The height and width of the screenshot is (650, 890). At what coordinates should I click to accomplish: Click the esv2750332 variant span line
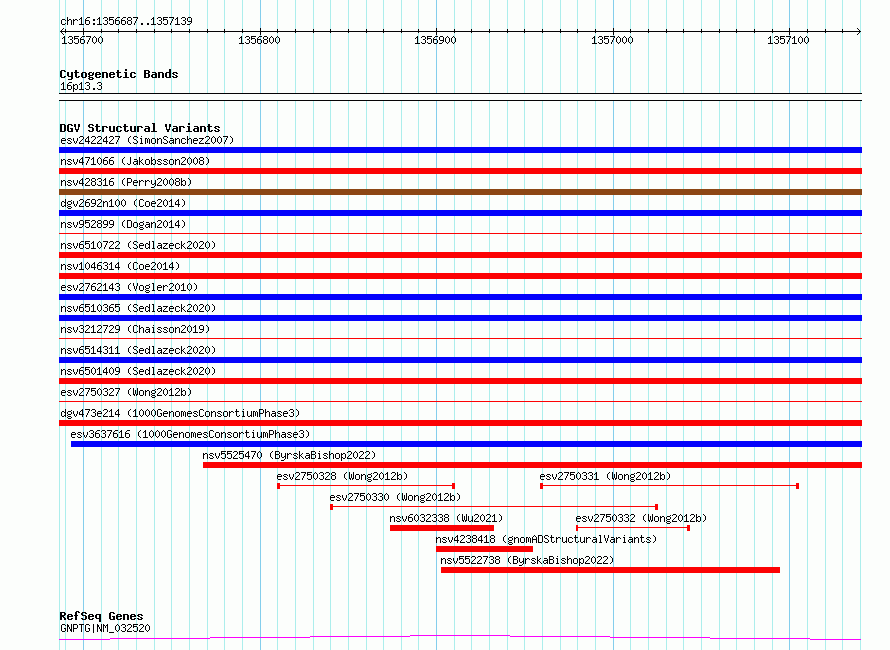pos(632,528)
